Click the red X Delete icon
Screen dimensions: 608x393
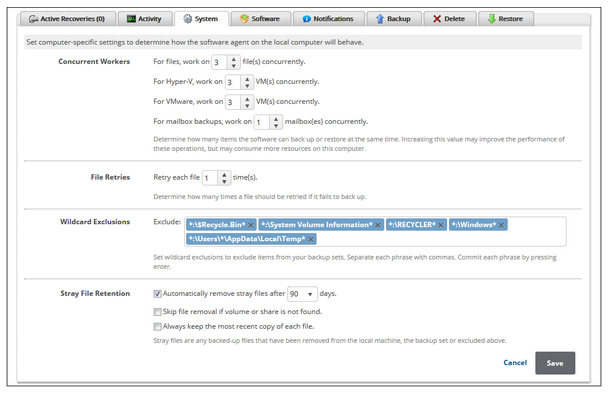437,19
